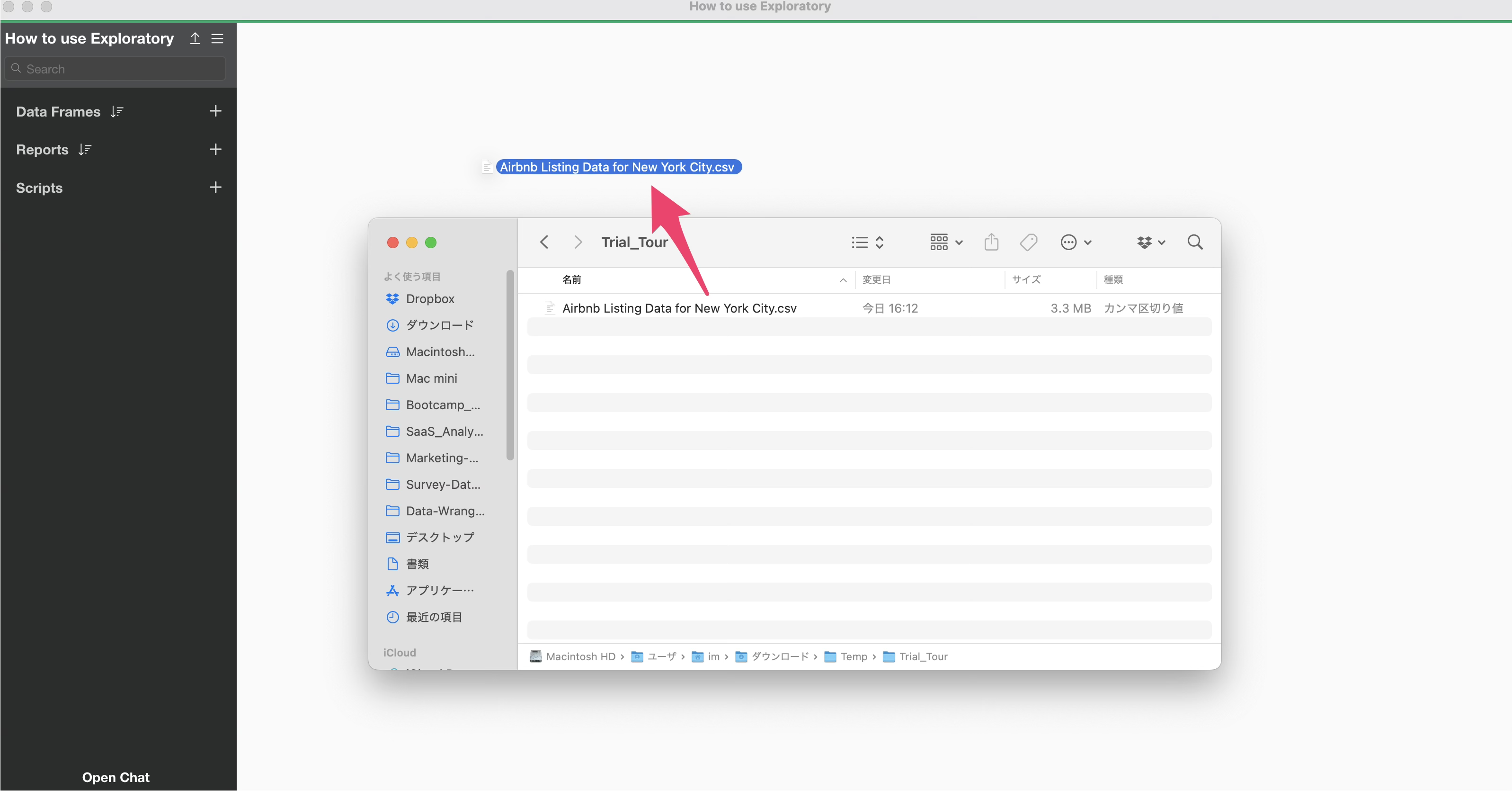Click iCloud sidebar section header
Viewport: 1512px width, 791px height.
pyautogui.click(x=399, y=652)
